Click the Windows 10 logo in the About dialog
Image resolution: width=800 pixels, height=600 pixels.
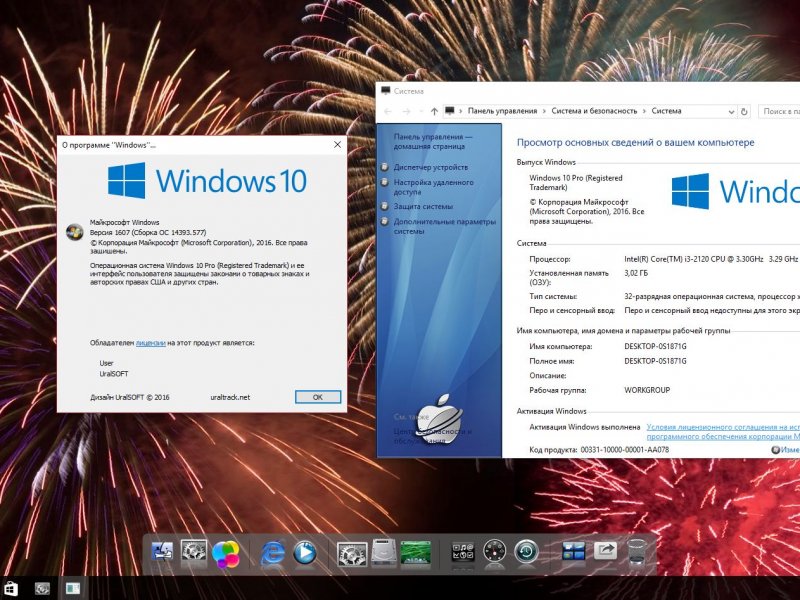(207, 181)
